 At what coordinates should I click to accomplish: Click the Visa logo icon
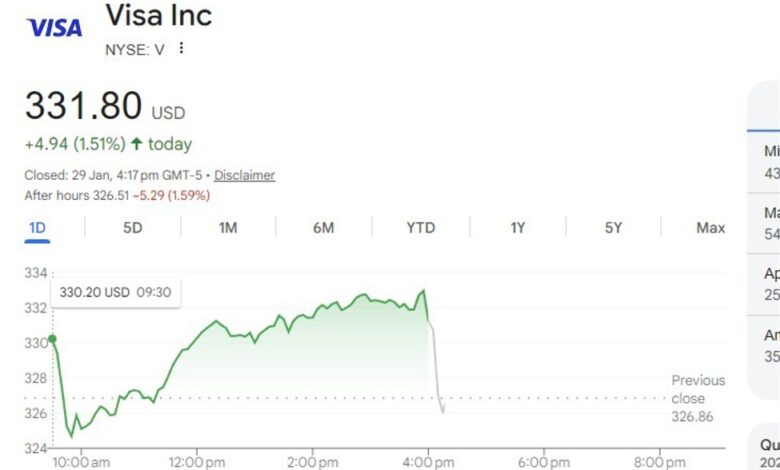[54, 27]
